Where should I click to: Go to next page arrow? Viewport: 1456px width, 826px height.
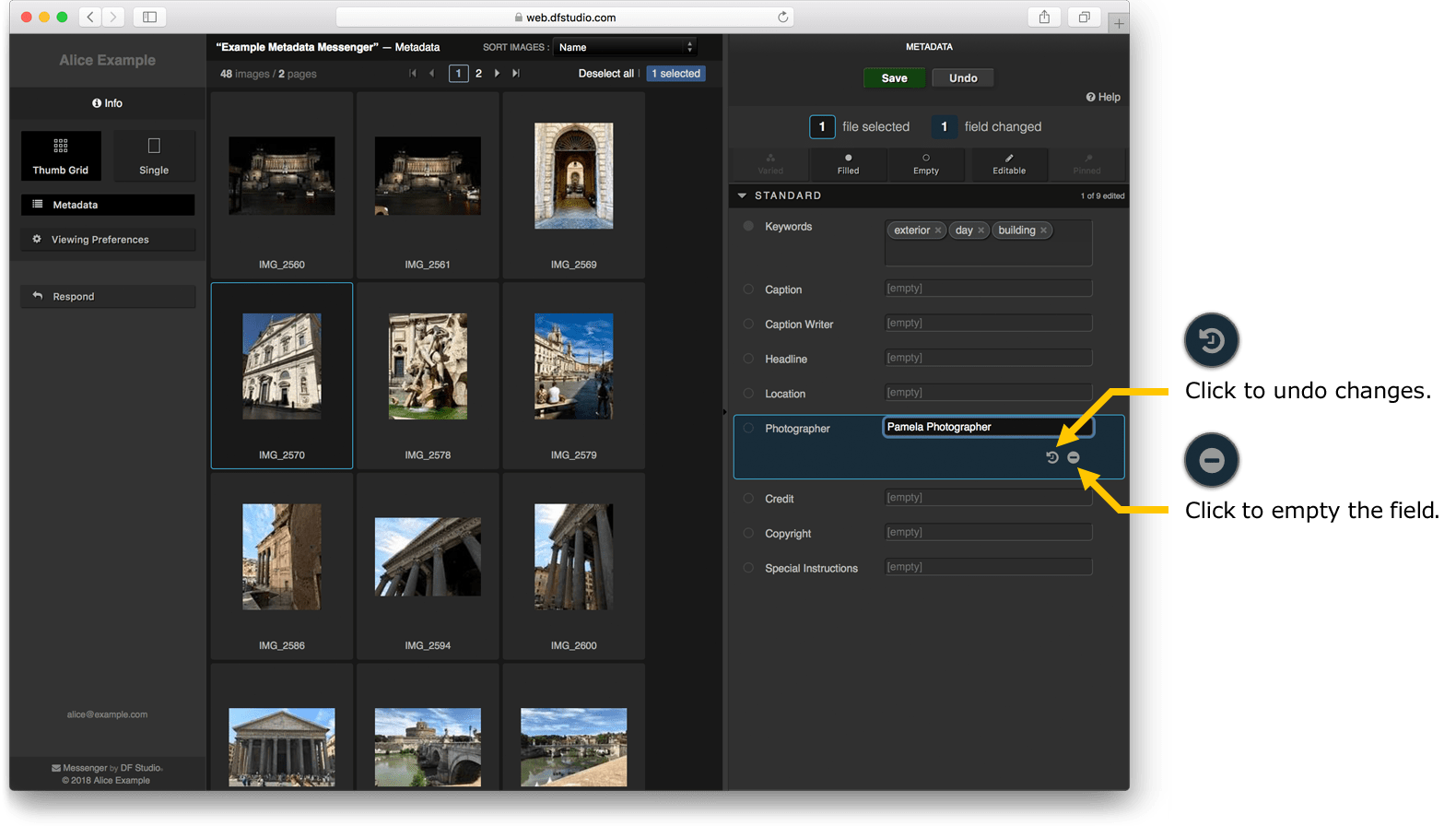tap(498, 73)
